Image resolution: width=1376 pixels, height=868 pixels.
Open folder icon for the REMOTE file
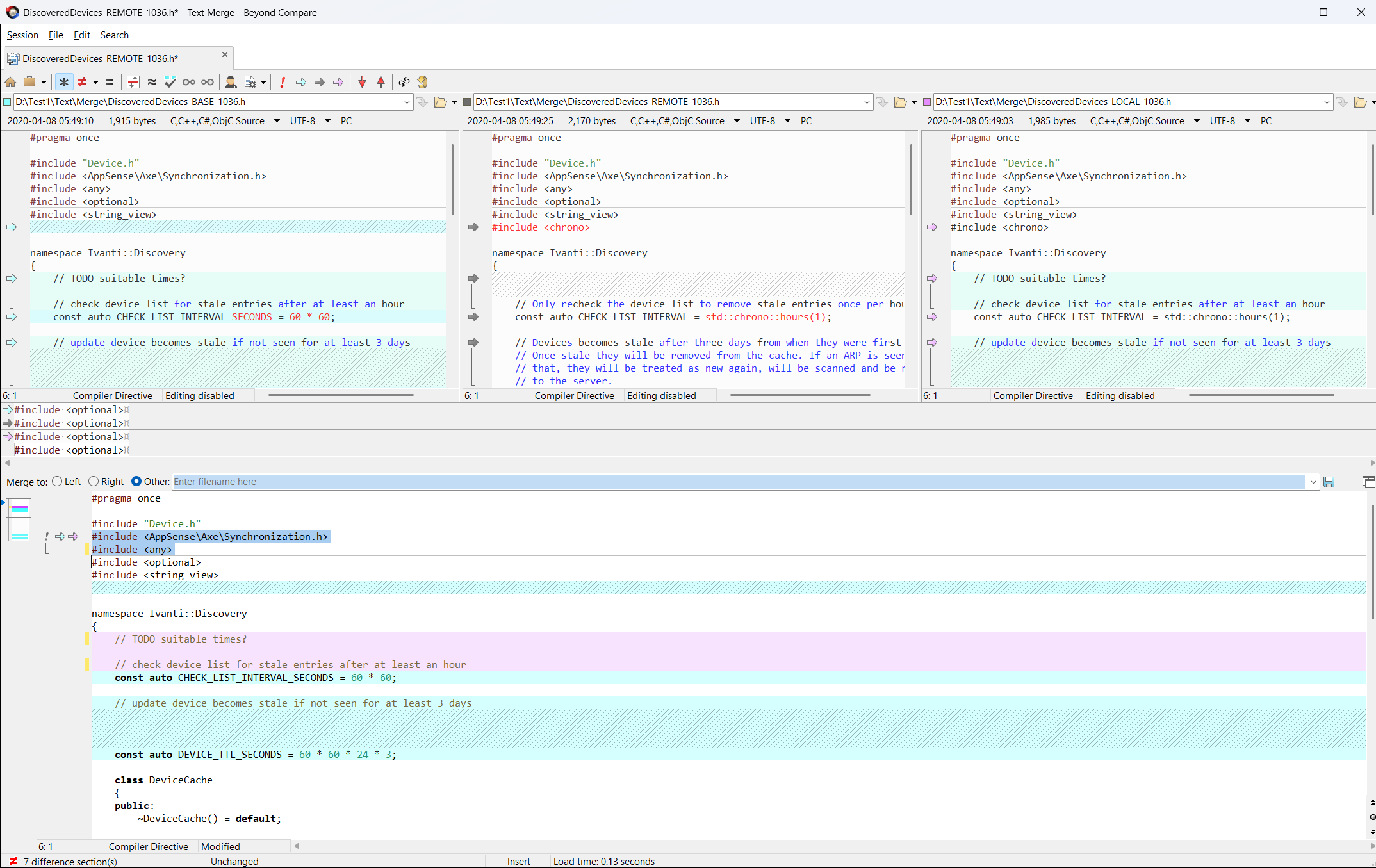click(901, 102)
